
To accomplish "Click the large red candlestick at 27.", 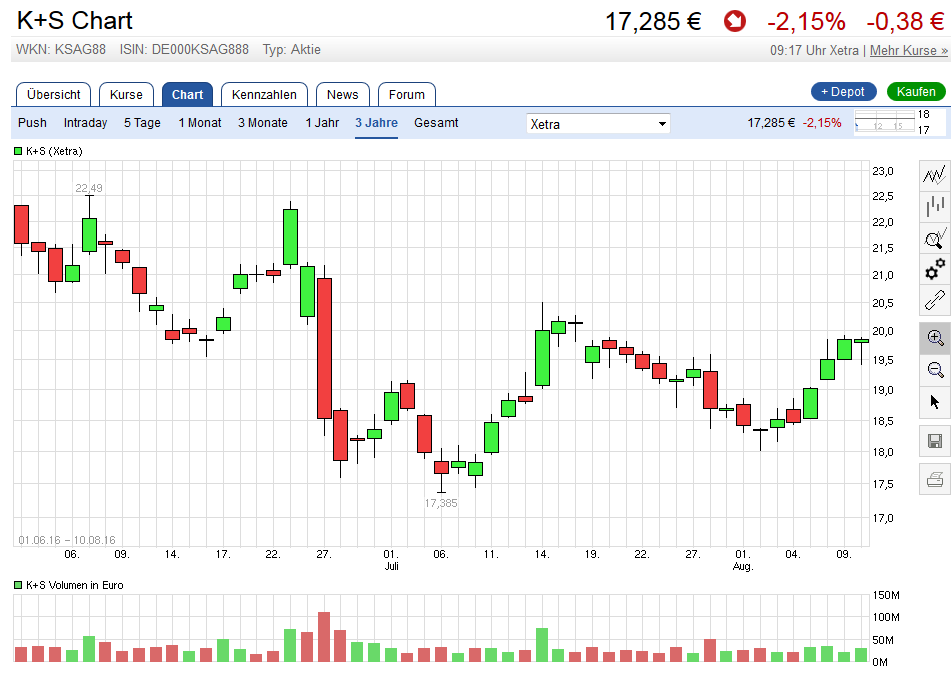I will 324,348.
